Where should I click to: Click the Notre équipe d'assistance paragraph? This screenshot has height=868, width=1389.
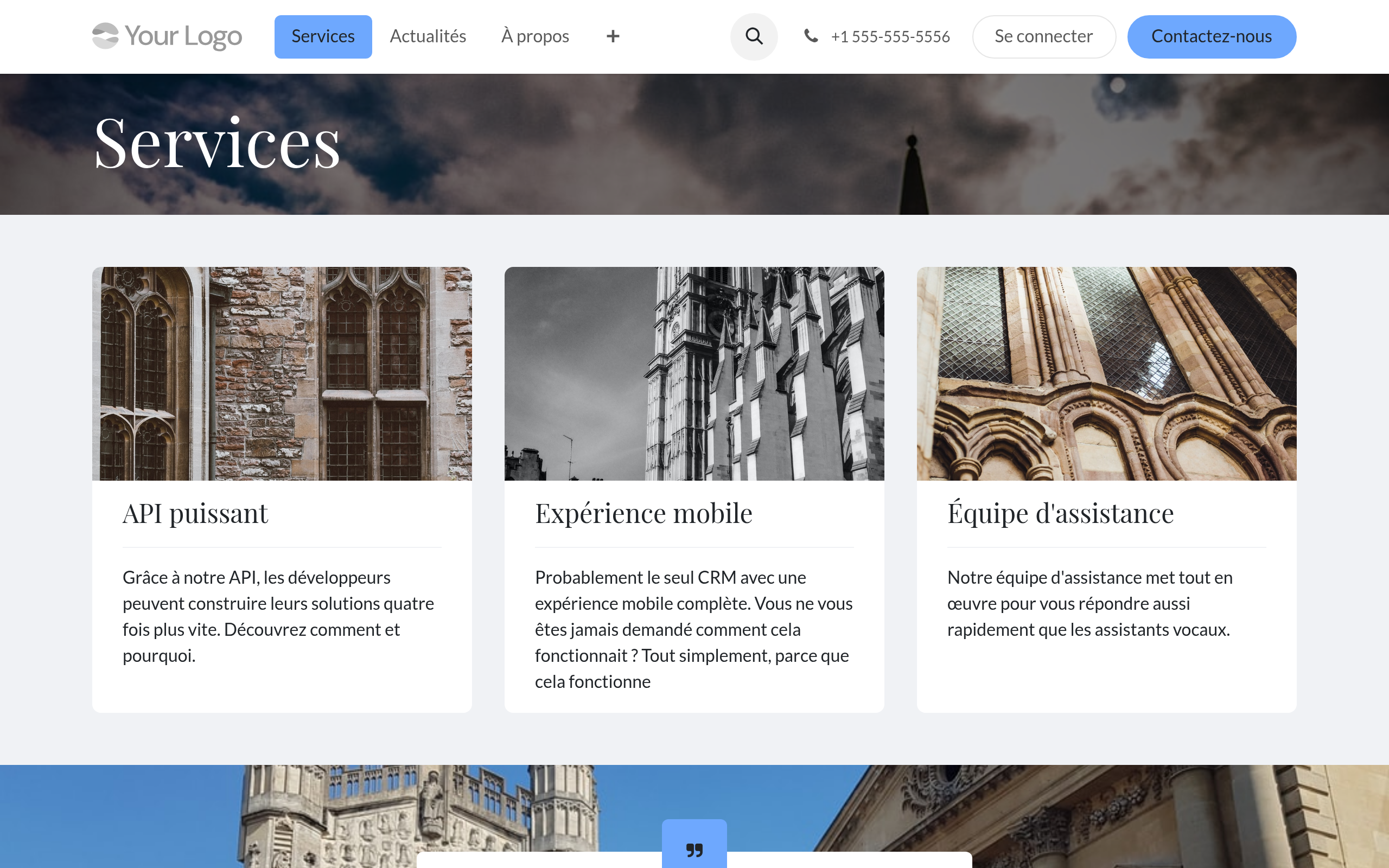point(1089,603)
